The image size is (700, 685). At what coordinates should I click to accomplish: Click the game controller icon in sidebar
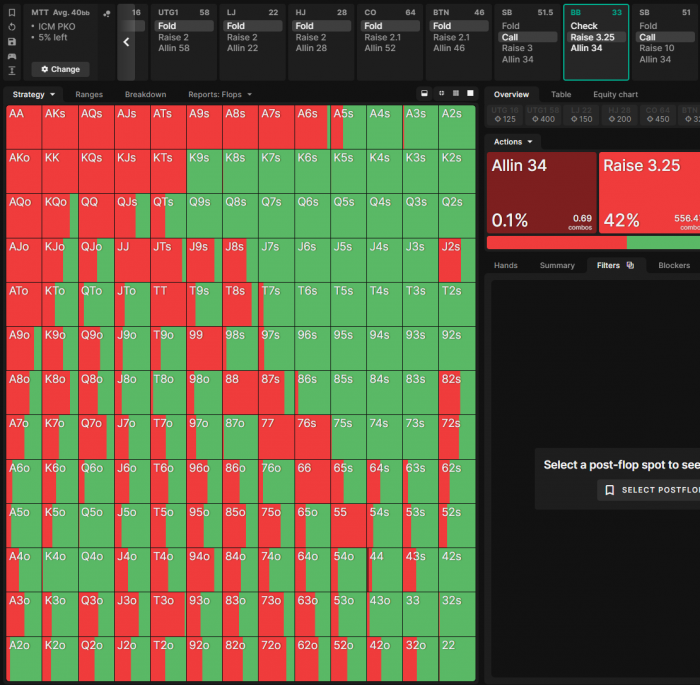[12, 57]
